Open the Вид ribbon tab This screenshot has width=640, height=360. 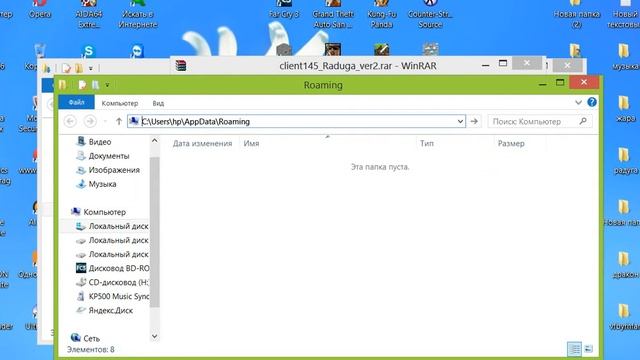tap(158, 103)
